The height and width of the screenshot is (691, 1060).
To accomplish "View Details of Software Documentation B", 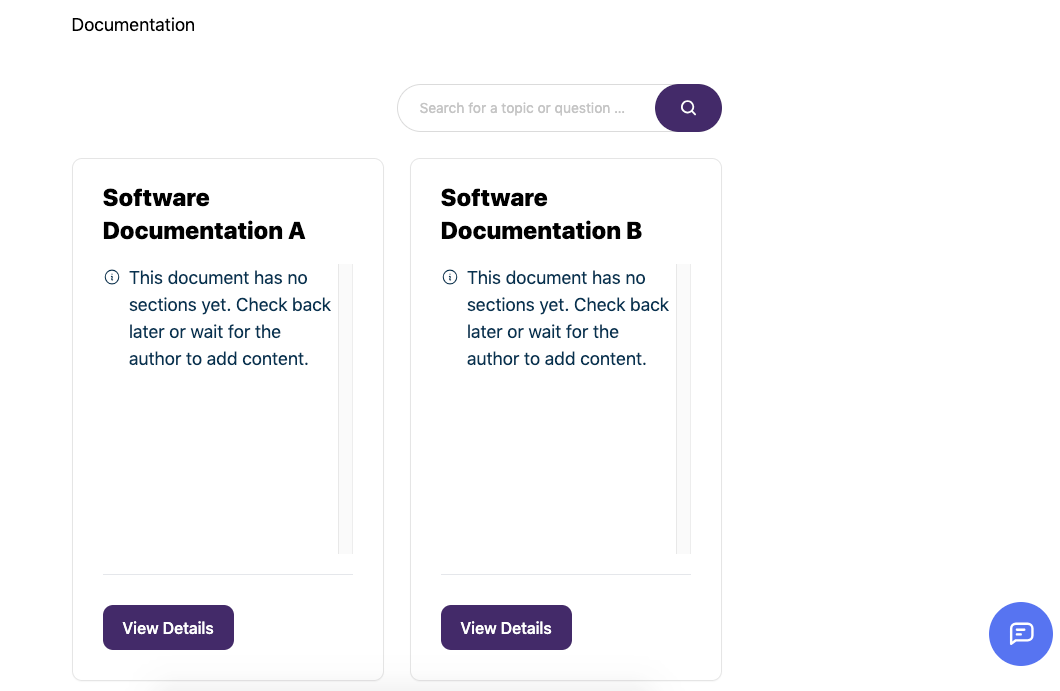I will click(x=506, y=627).
